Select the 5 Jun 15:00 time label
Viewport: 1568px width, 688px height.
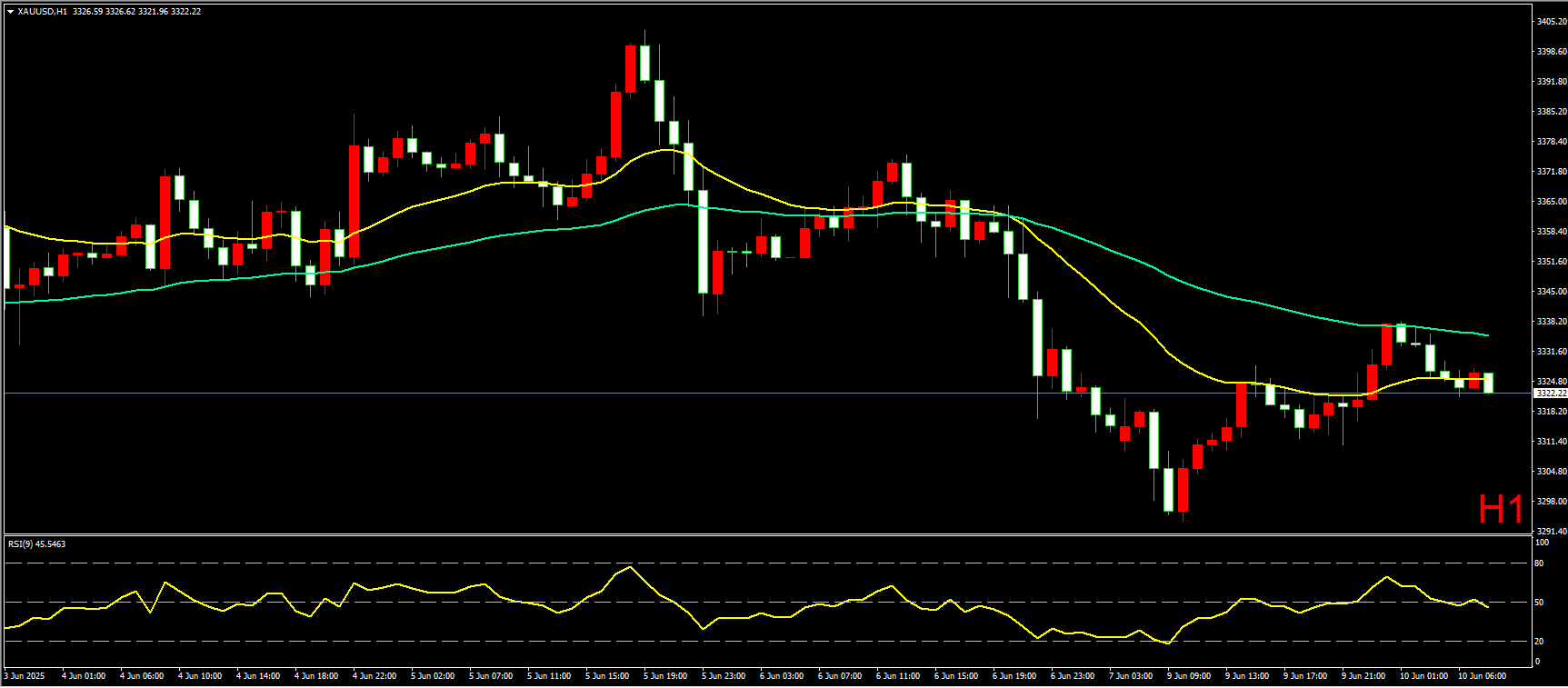pyautogui.click(x=607, y=676)
